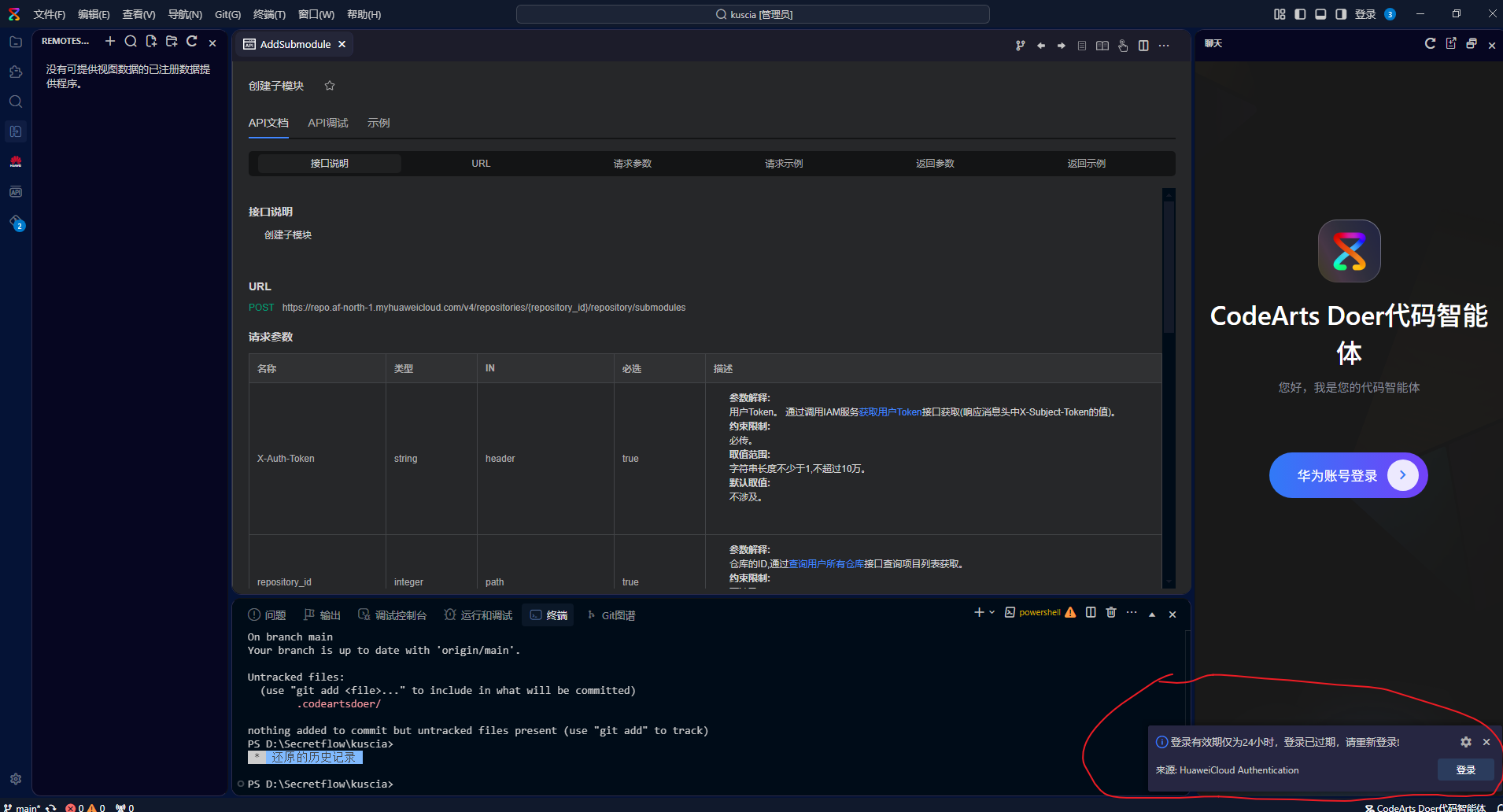Kill the terminal with the trash icon

coord(1111,612)
